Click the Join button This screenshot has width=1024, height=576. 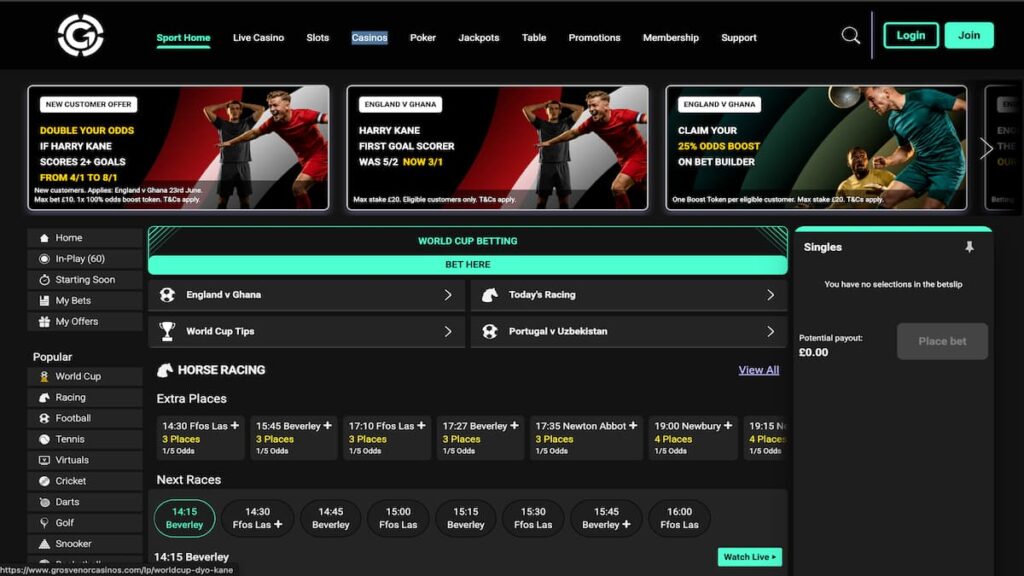pyautogui.click(x=969, y=35)
